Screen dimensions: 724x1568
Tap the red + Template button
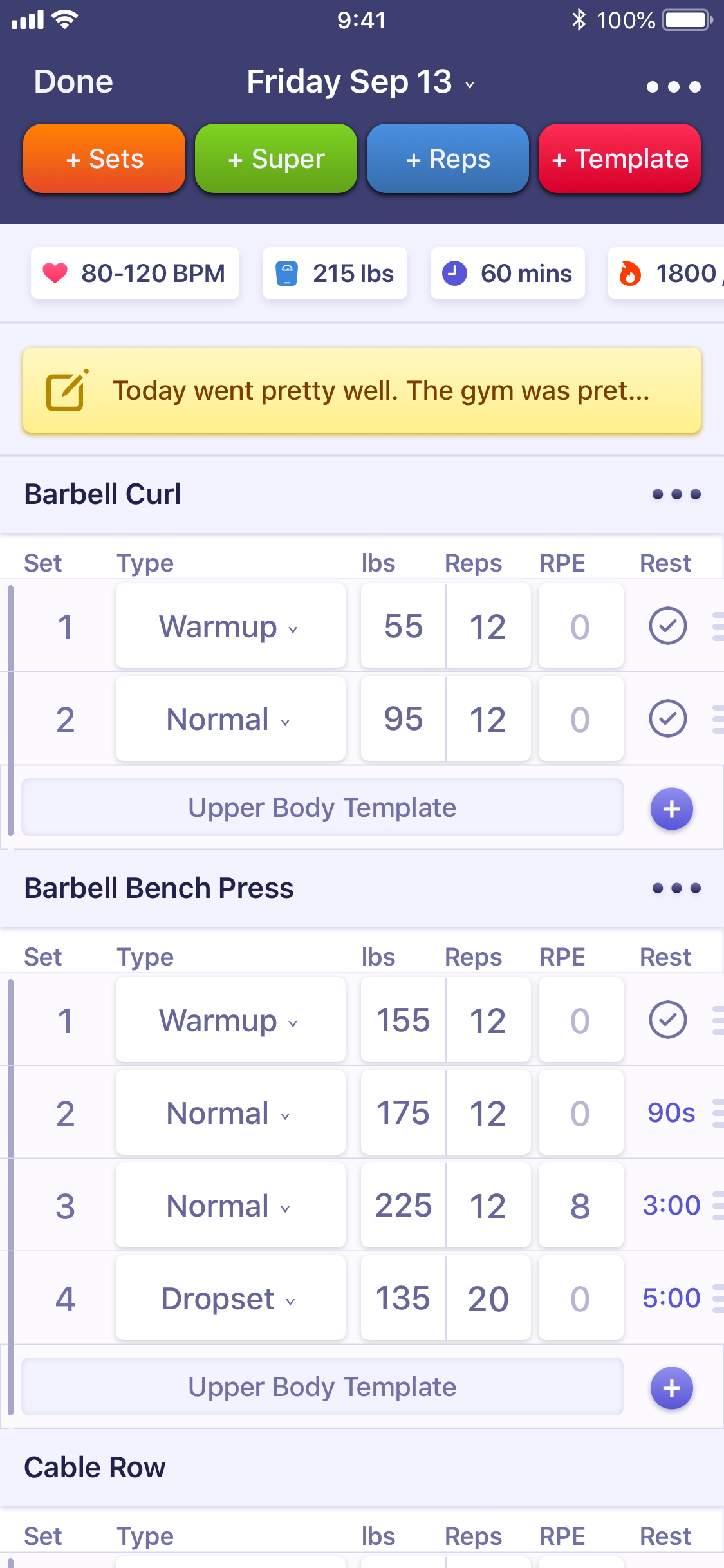tap(620, 158)
